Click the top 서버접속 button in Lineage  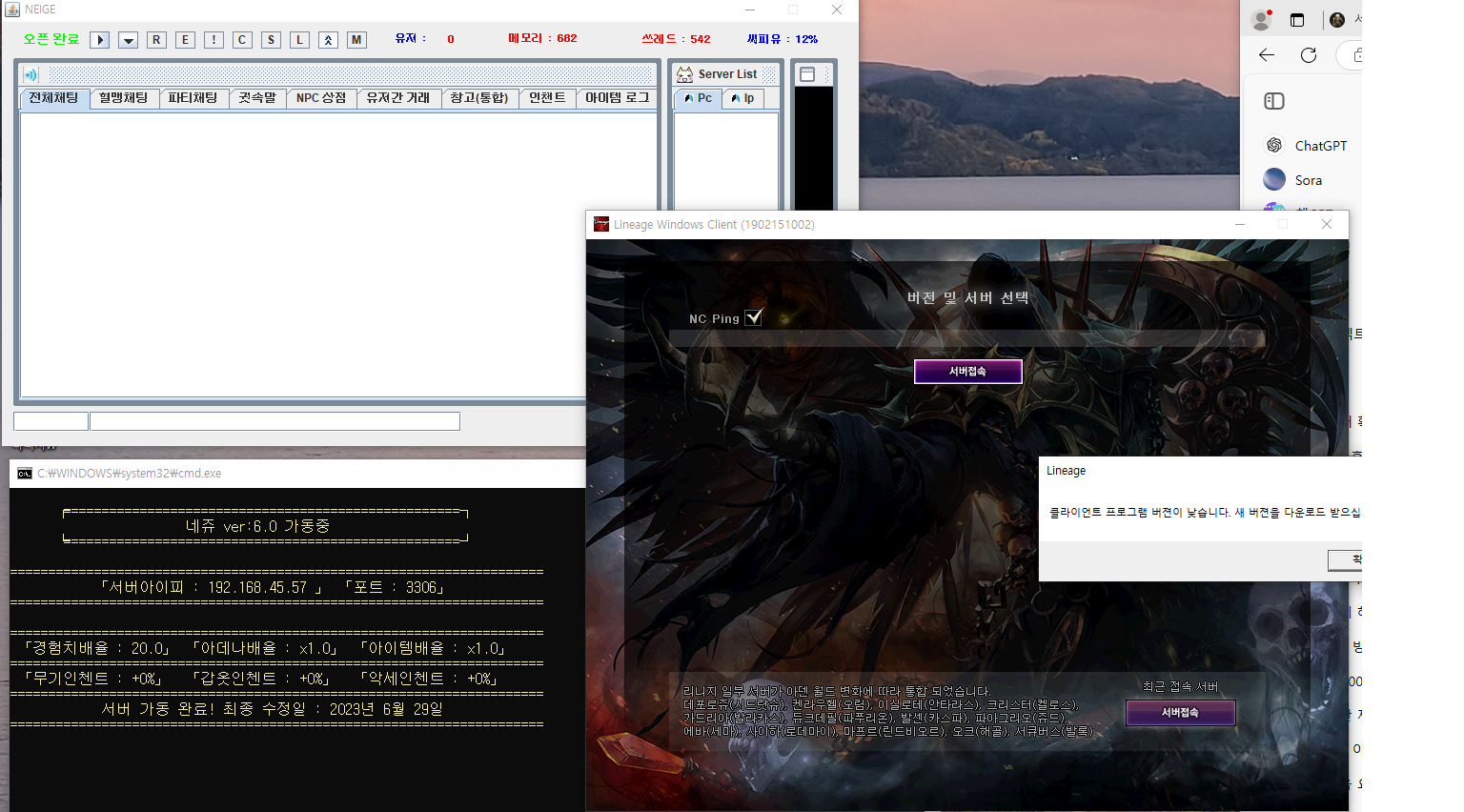[968, 372]
